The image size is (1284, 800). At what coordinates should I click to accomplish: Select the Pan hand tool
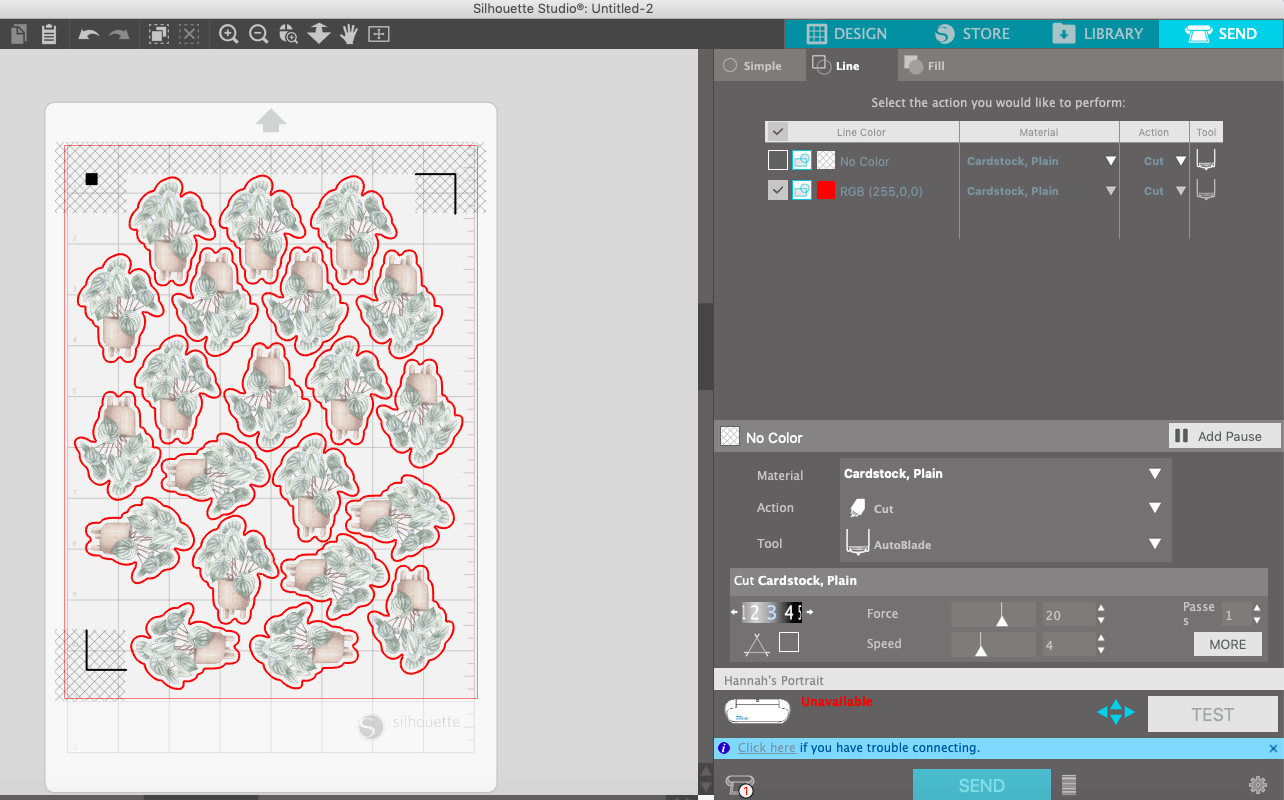coord(348,34)
